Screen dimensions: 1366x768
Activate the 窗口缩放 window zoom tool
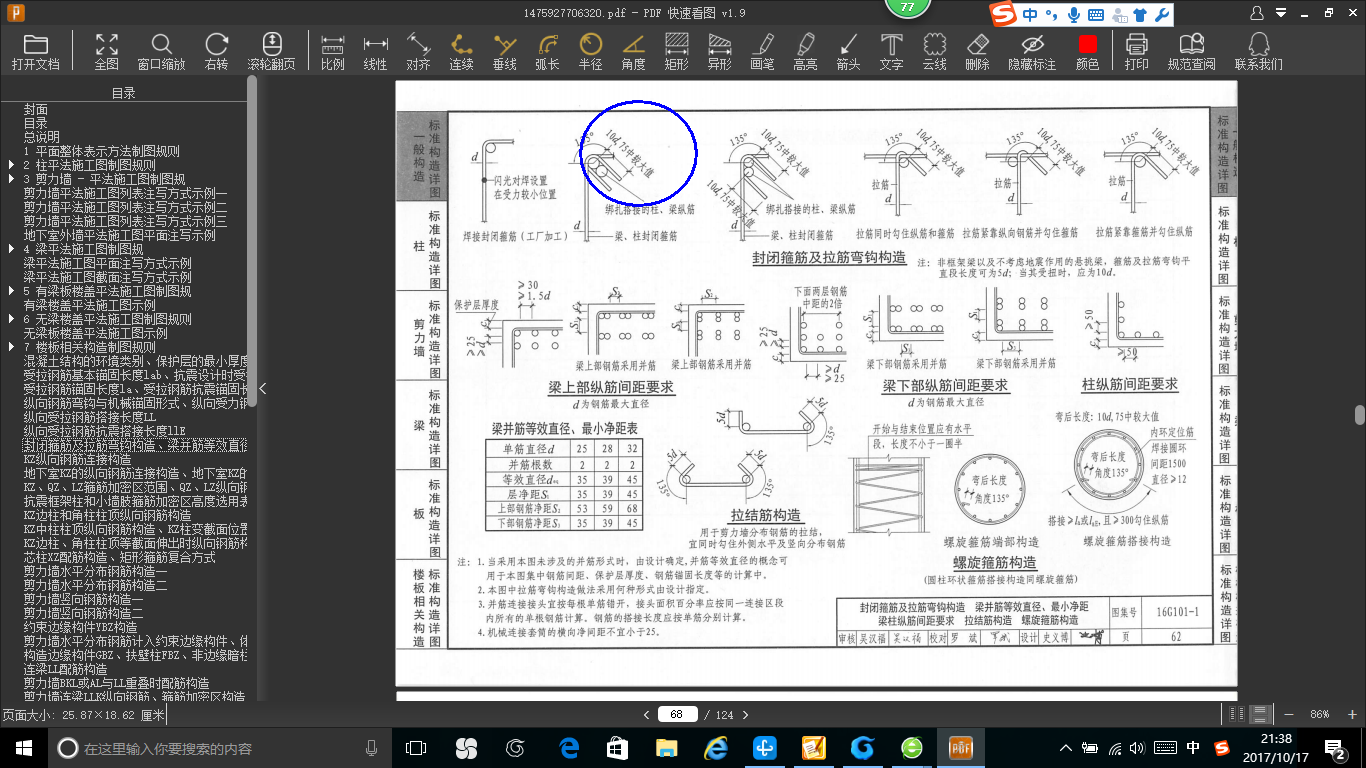pyautogui.click(x=161, y=51)
